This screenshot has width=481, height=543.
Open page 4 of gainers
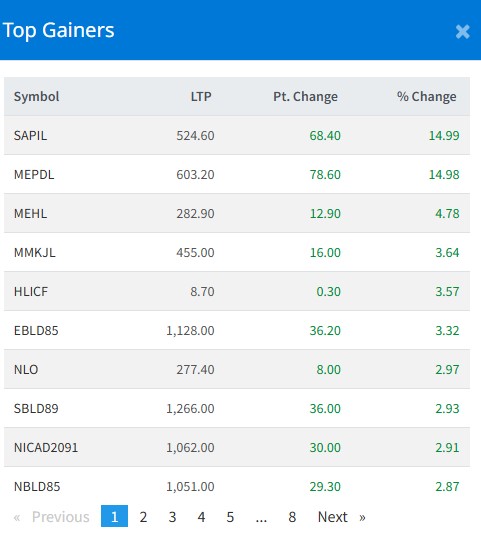point(201,517)
